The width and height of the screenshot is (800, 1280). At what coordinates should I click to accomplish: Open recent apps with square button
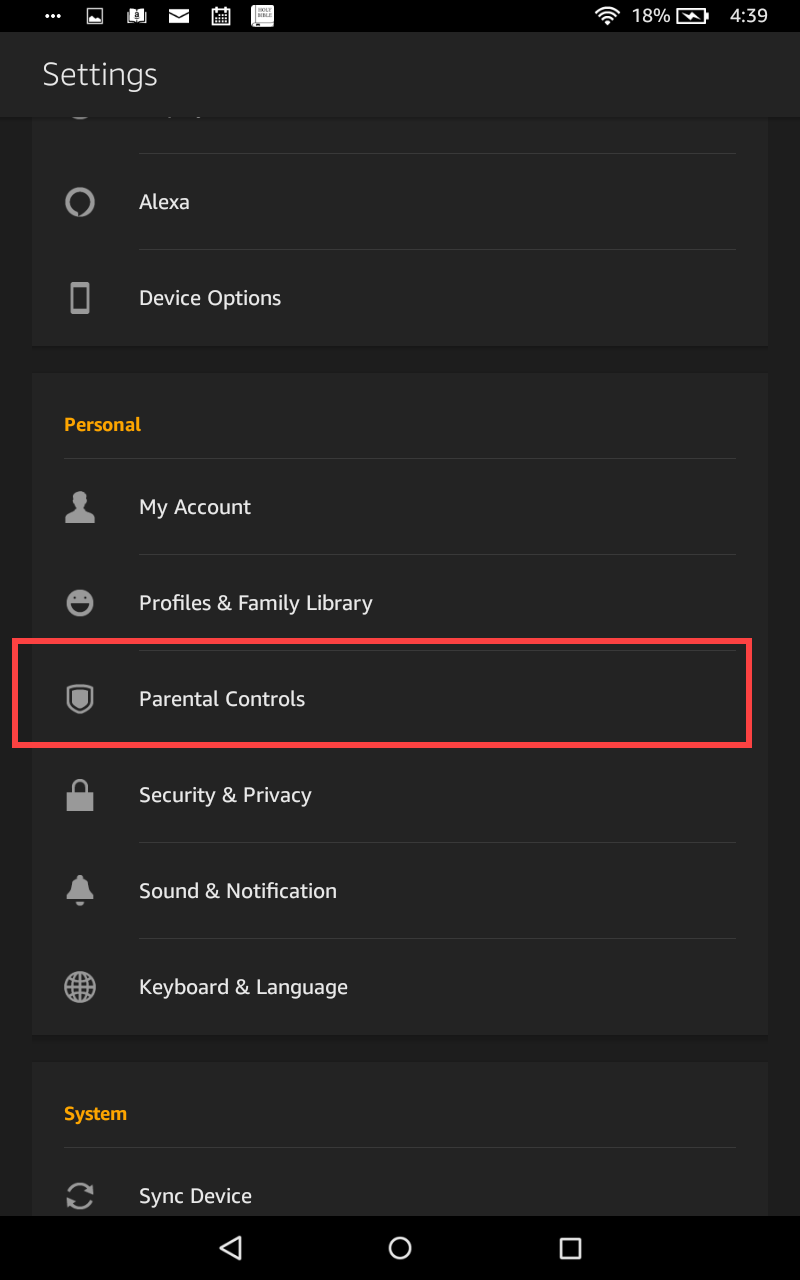point(570,1247)
